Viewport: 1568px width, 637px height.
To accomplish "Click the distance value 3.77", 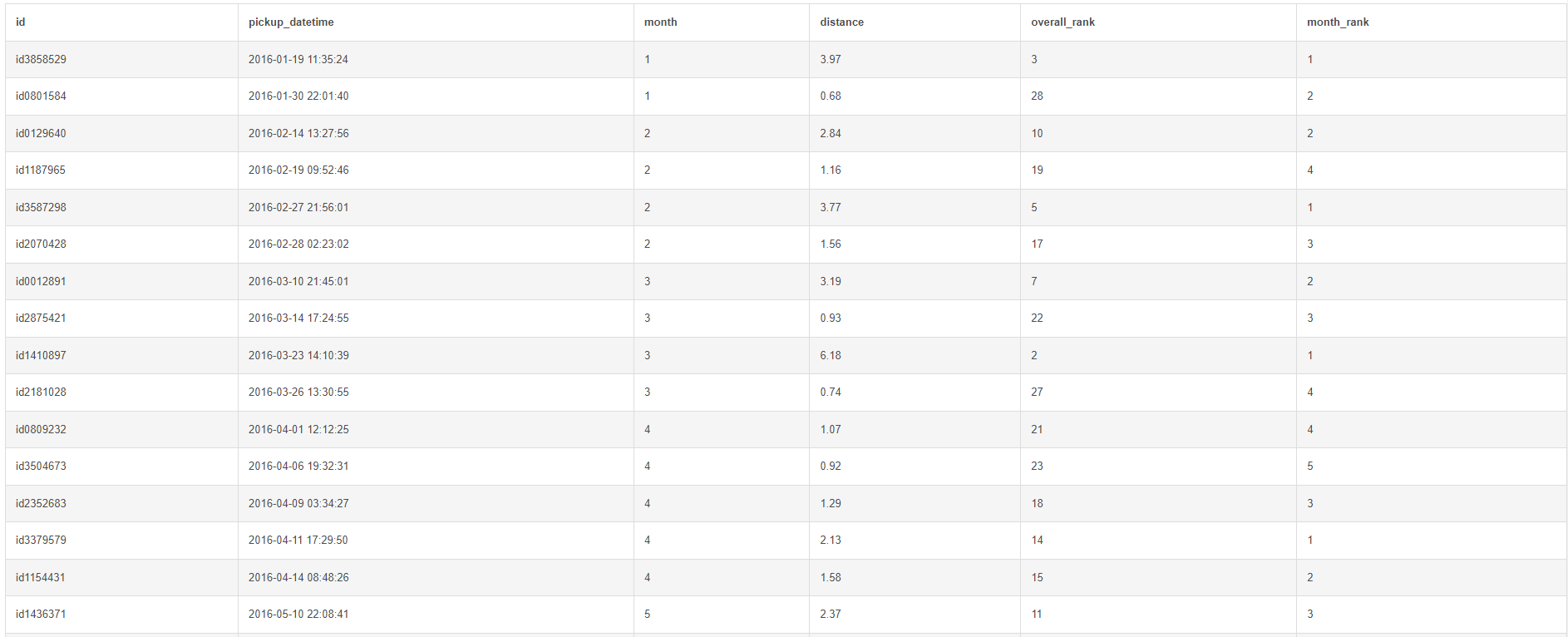I will coord(831,208).
